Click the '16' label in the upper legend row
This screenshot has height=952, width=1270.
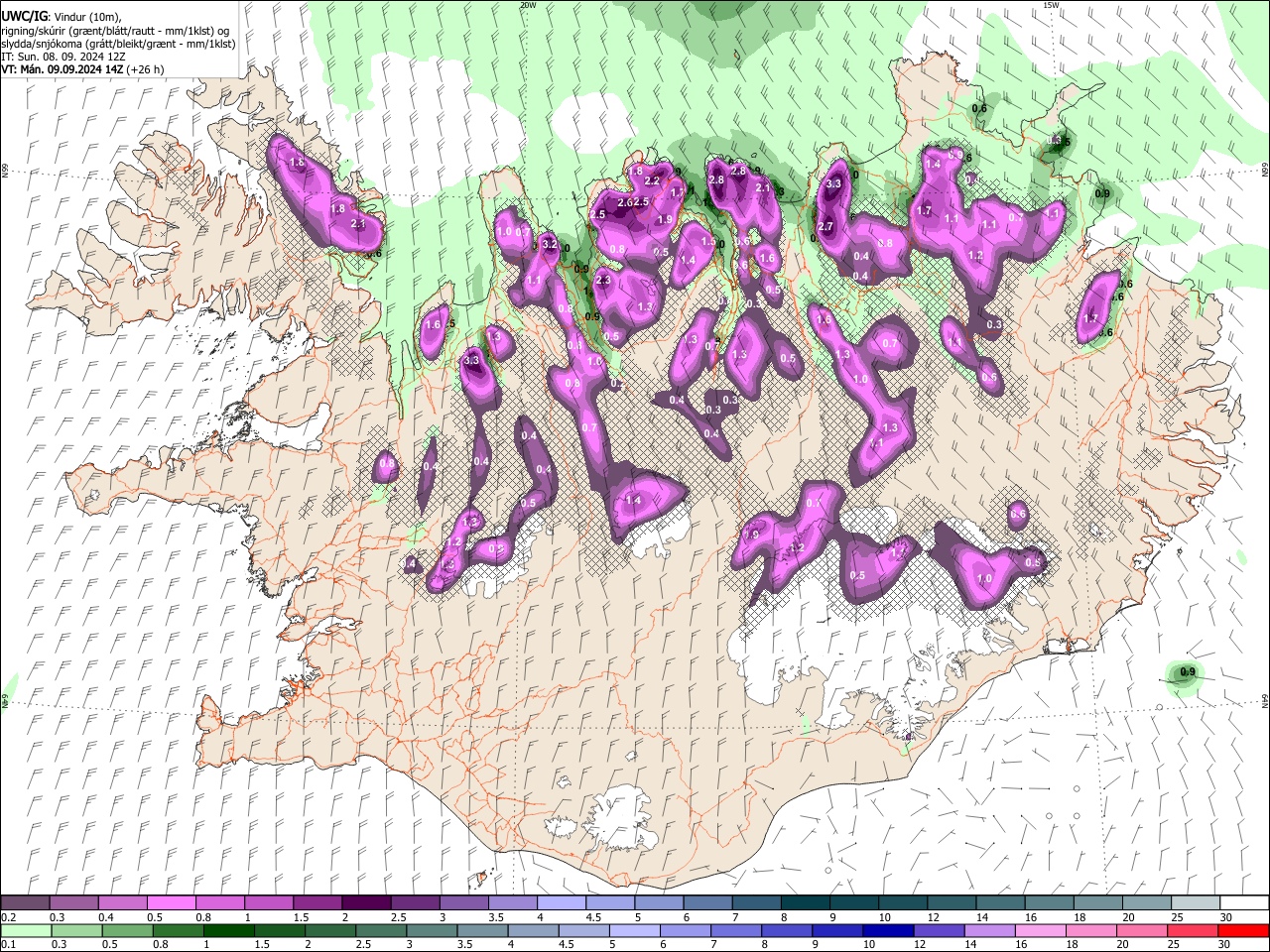click(1032, 917)
